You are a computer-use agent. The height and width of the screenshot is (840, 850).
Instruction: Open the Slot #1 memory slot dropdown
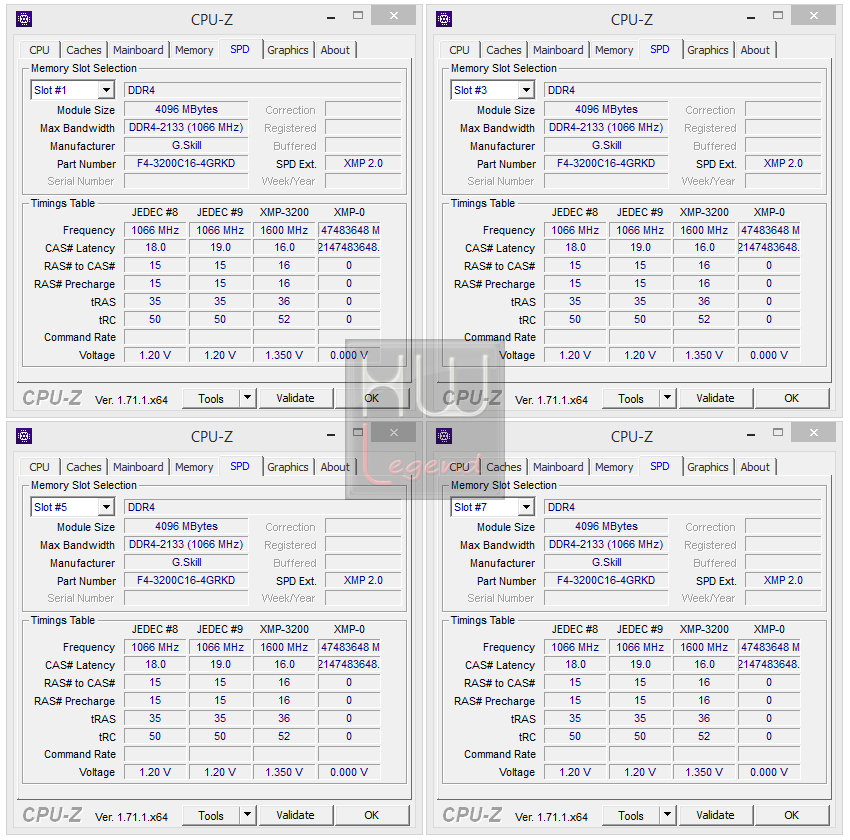pos(106,90)
